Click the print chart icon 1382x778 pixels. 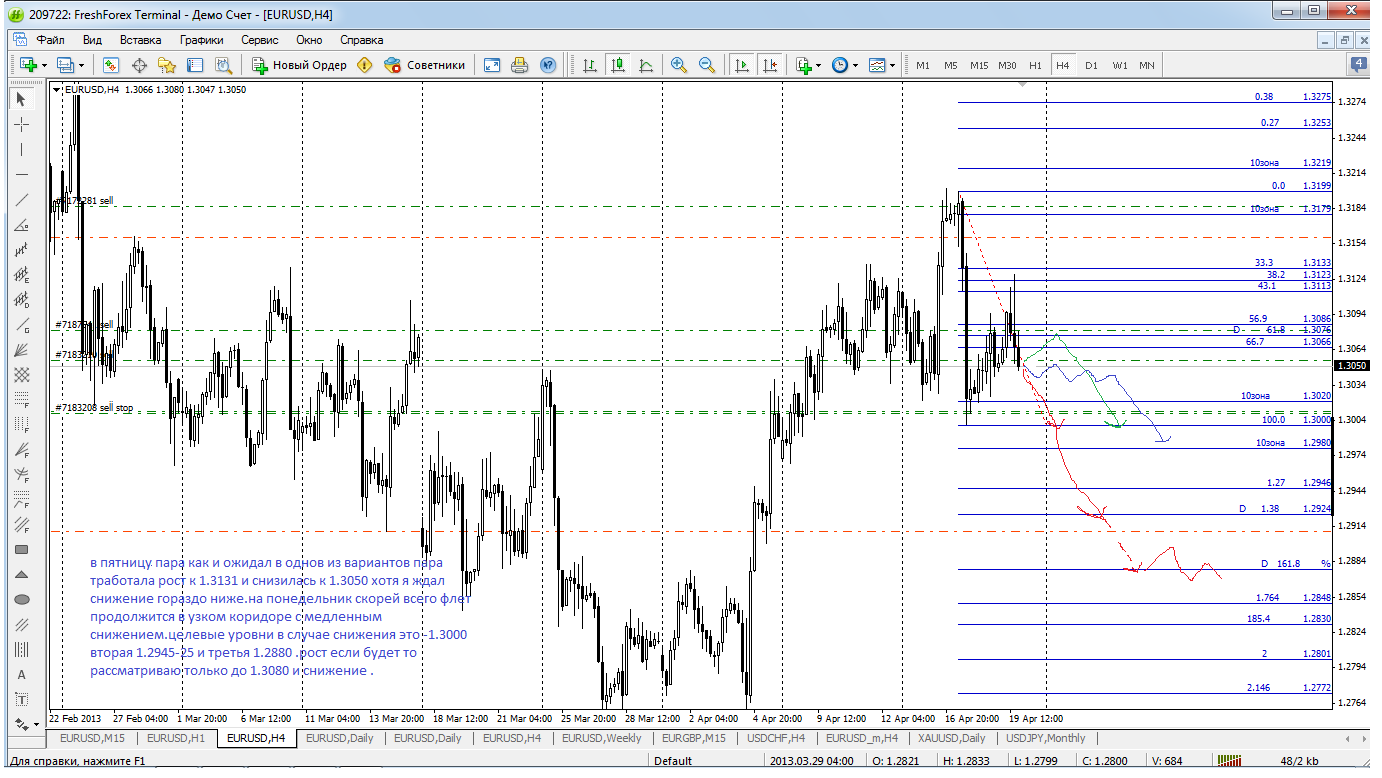click(x=519, y=65)
